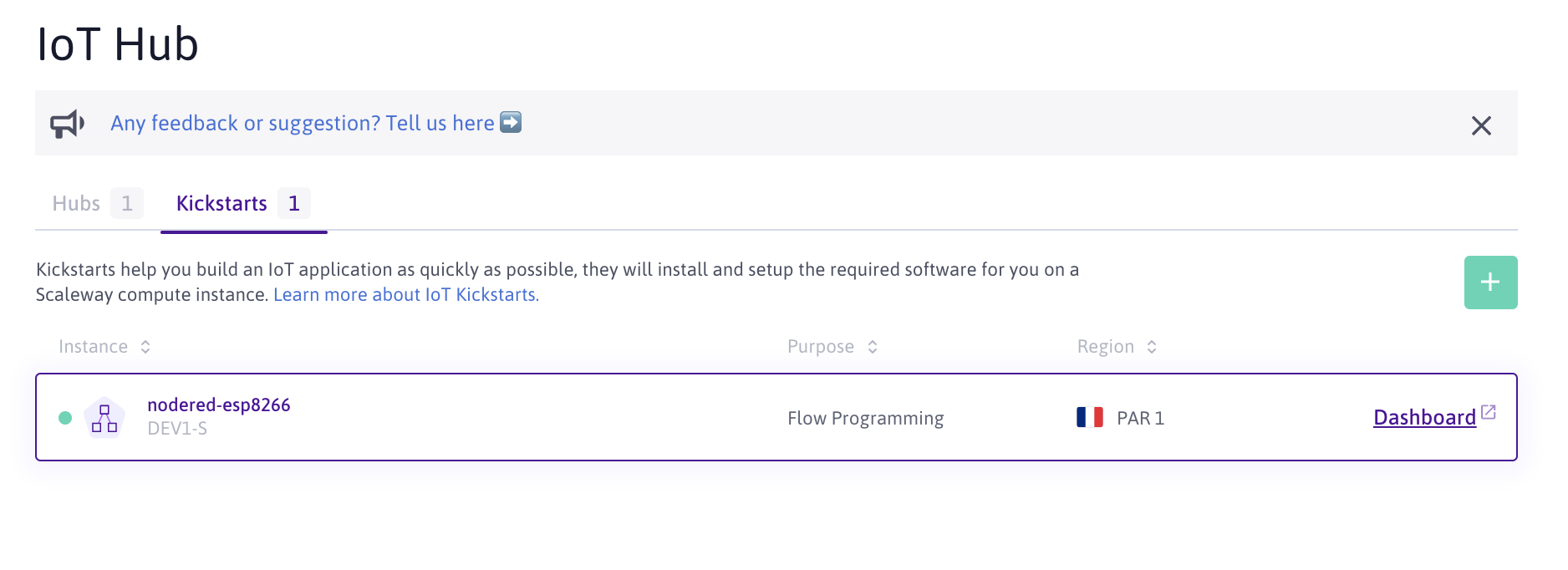Open the nodered-esp8266 instance name
Viewport: 1568px width, 570px height.
(x=218, y=405)
